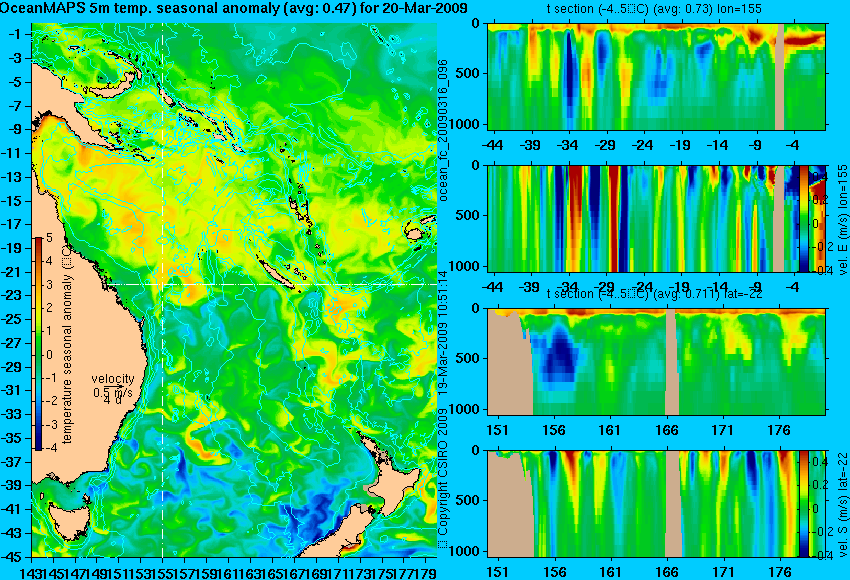The image size is (850, 580).
Task: Click the temperature anomaly color bar on the map
Action: 38,344
